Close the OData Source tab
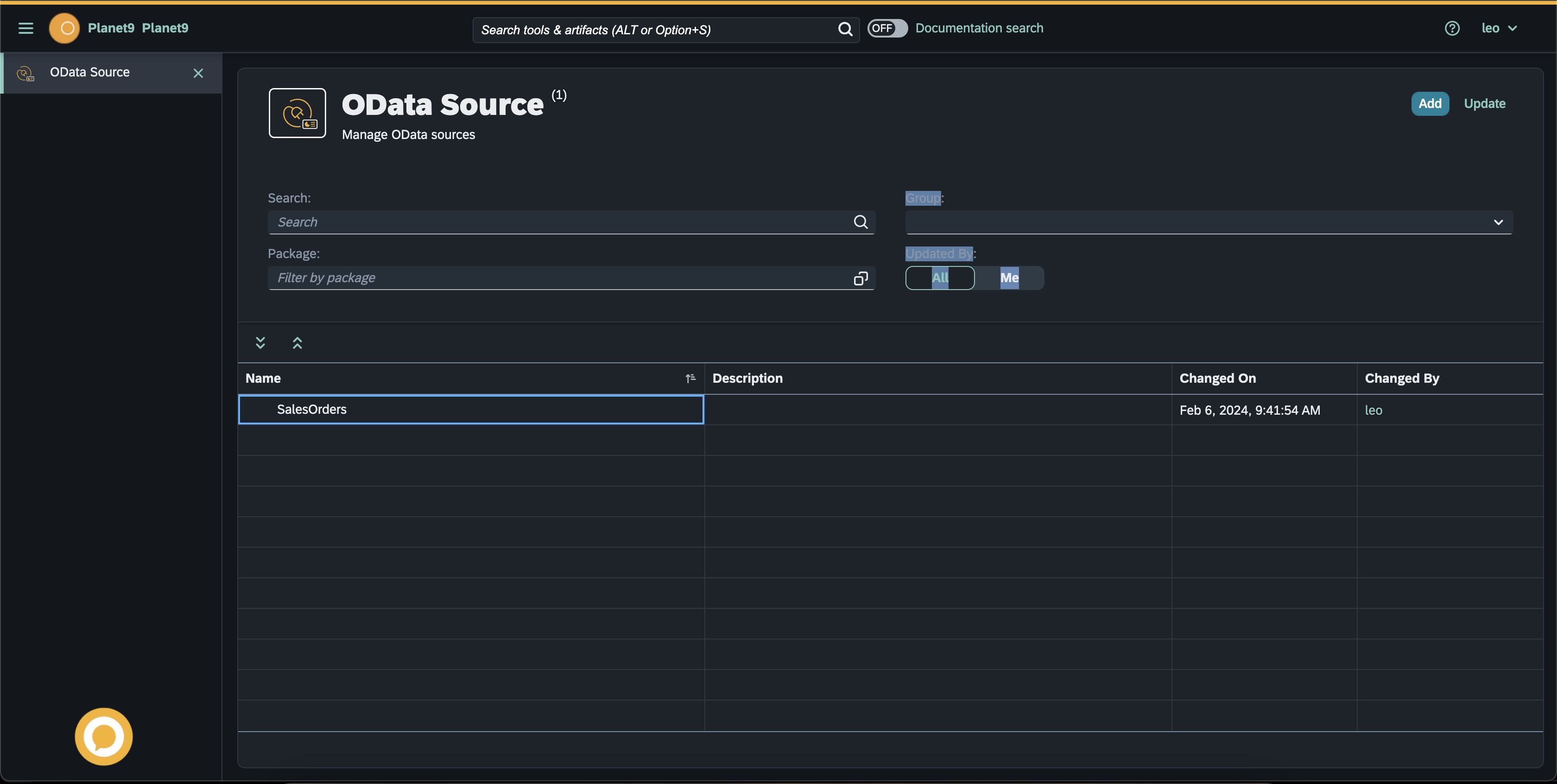The image size is (1557, 784). pyautogui.click(x=198, y=73)
